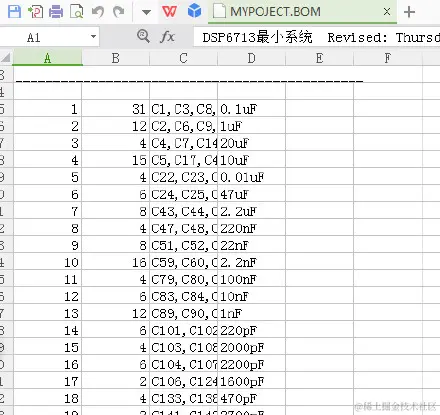This screenshot has width=440, height=415.
Task: Click cell containing C106,C124
Action: click(183, 381)
